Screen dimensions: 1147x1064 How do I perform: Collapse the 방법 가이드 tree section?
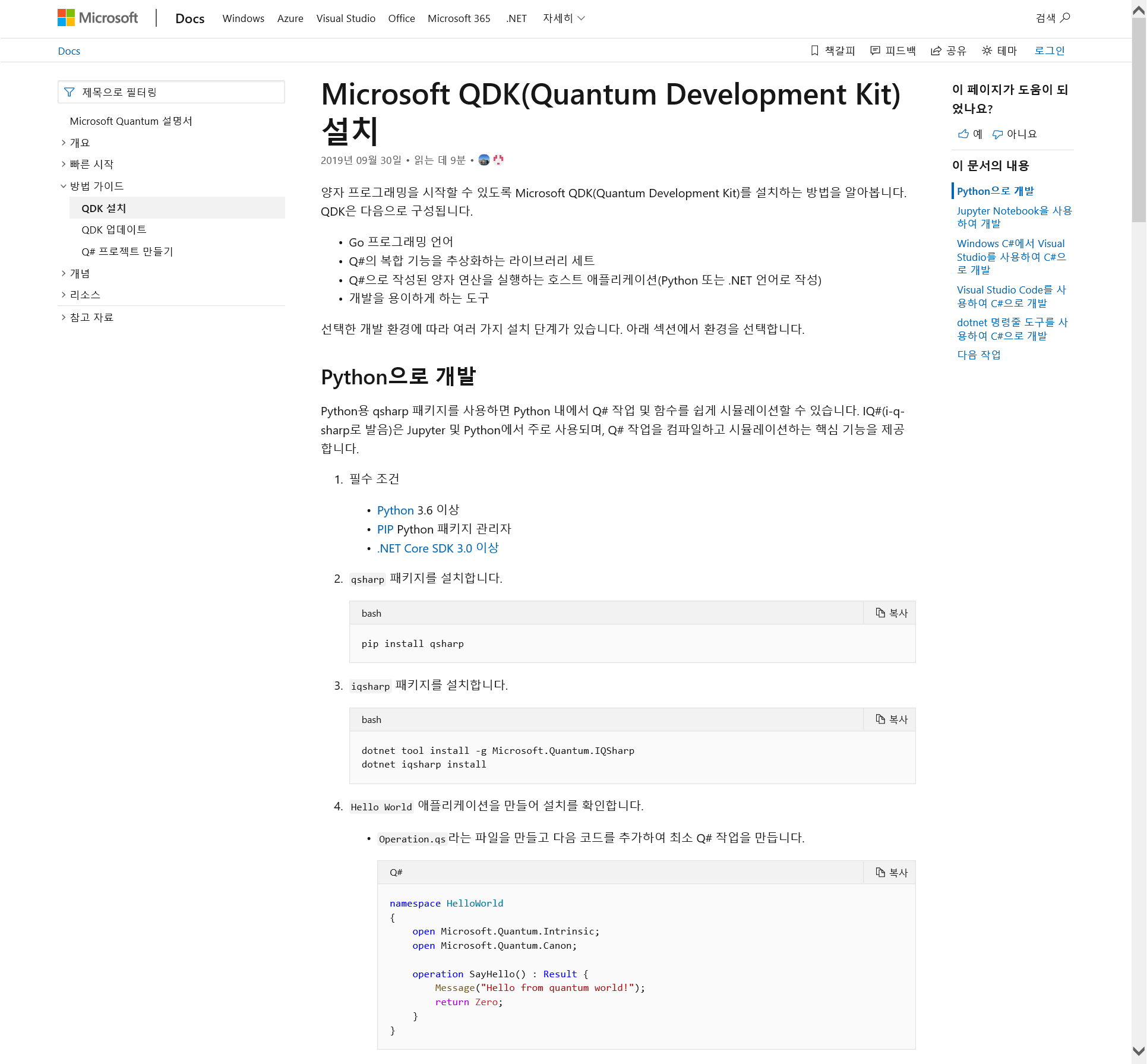click(x=64, y=186)
